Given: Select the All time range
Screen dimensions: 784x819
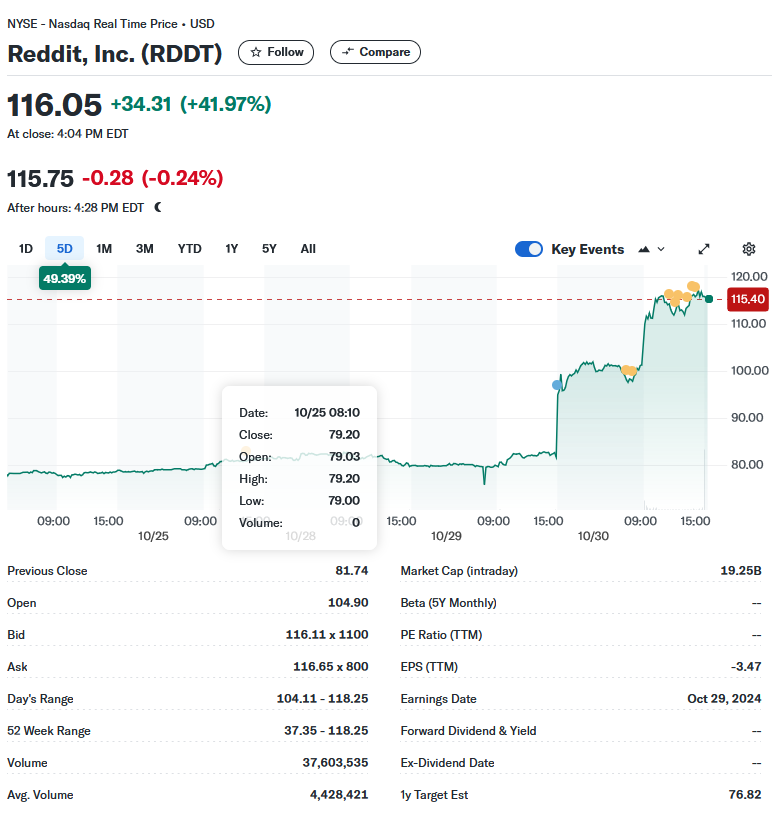Looking at the screenshot, I should [x=308, y=249].
